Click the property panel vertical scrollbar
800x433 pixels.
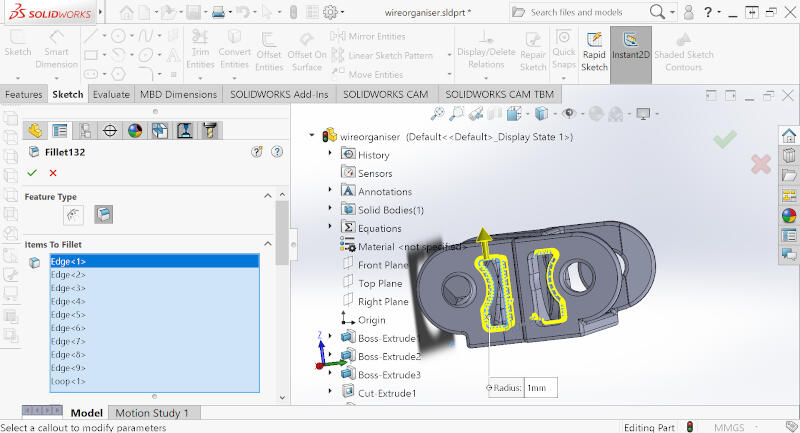point(282,233)
